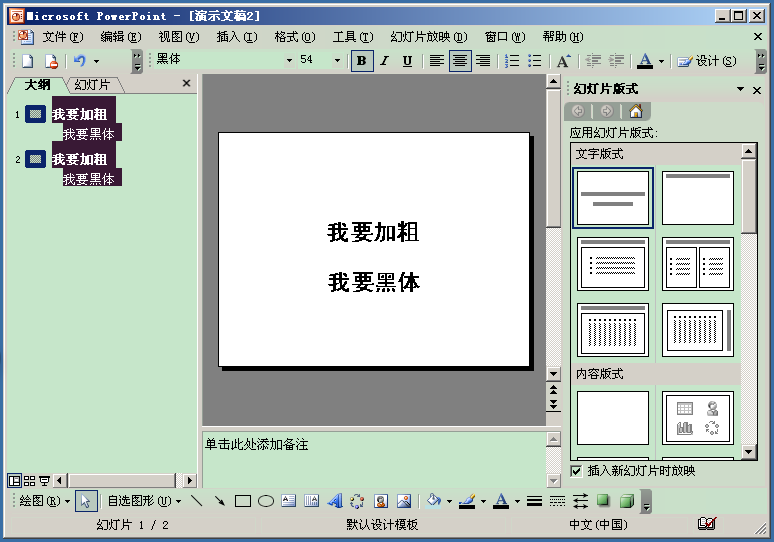This screenshot has width=774, height=542.
Task: Toggle 插入新幻灯片时放映 checkbox
Action: click(576, 471)
